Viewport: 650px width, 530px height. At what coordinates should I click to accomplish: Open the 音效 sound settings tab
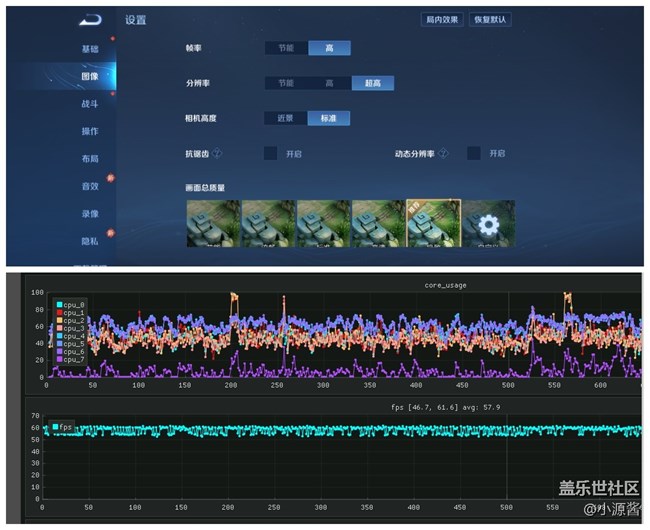click(90, 186)
